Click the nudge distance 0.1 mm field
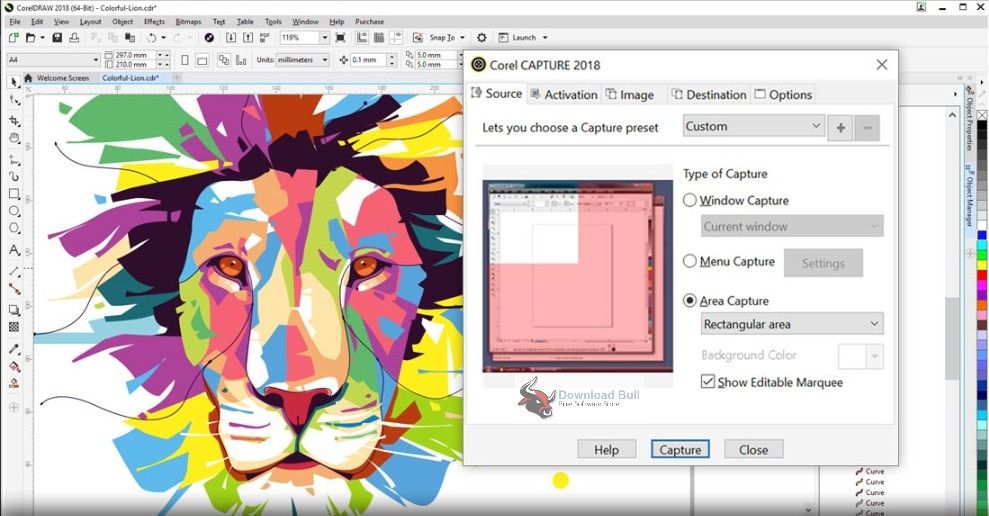This screenshot has height=516, width=989. [x=368, y=60]
